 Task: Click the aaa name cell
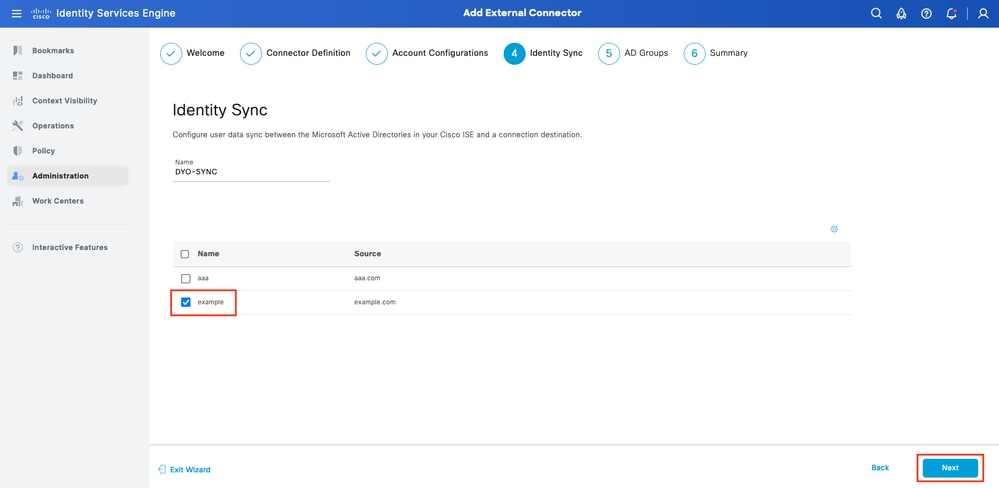pyautogui.click(x=203, y=278)
